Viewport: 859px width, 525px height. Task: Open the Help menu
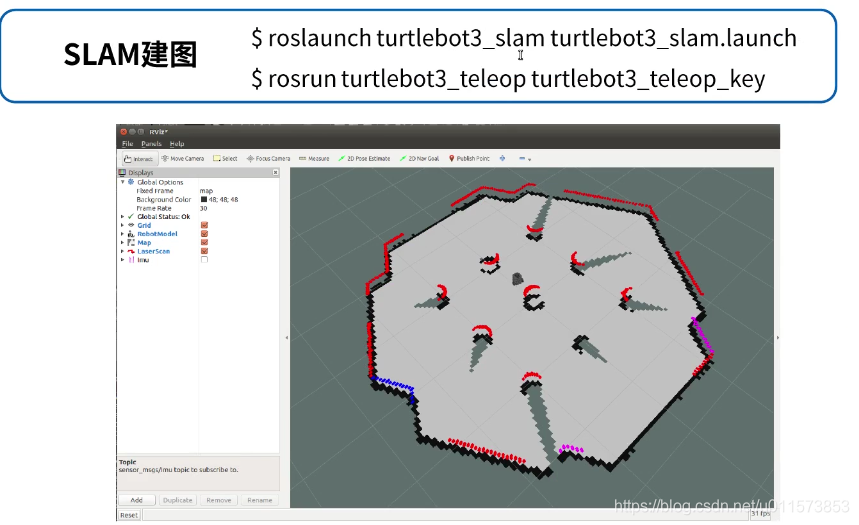point(177,144)
